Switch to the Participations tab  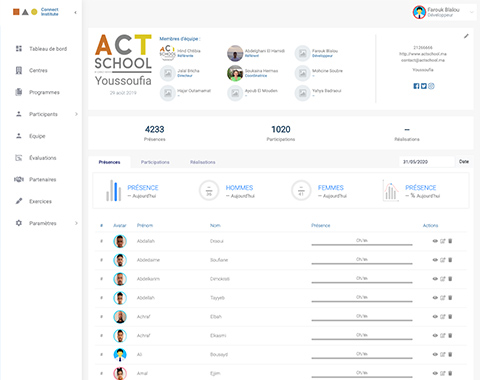(x=155, y=162)
